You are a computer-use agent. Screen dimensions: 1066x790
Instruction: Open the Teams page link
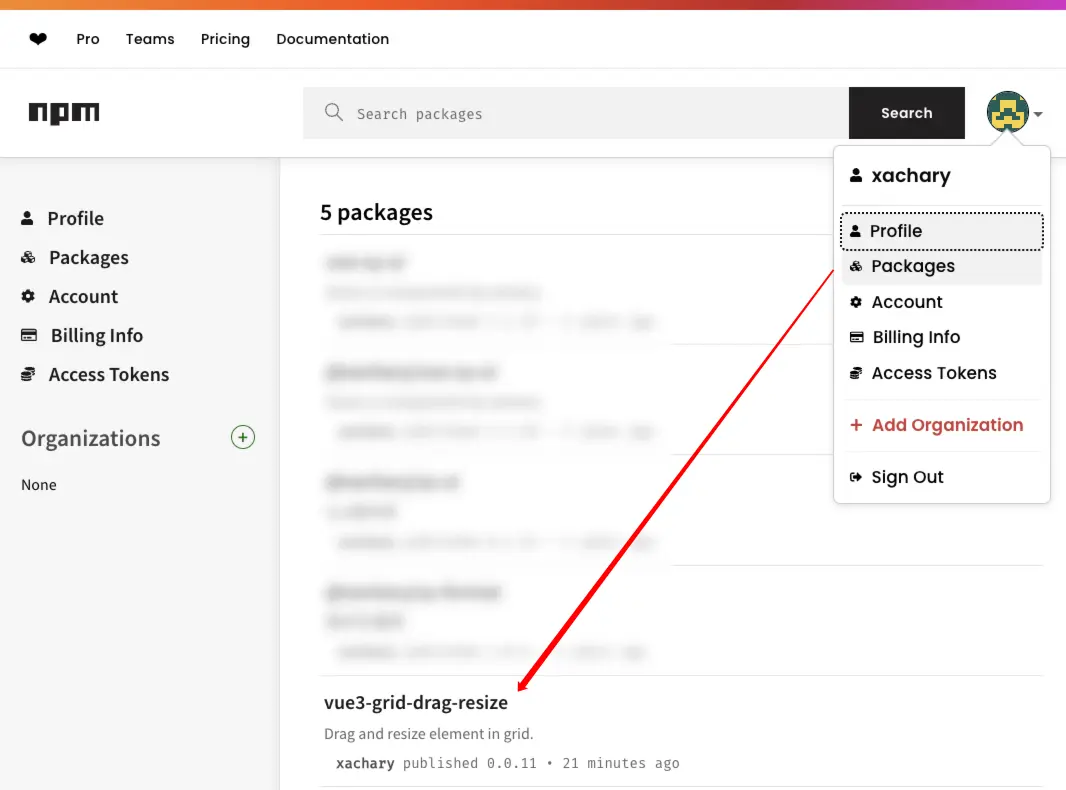pos(150,39)
